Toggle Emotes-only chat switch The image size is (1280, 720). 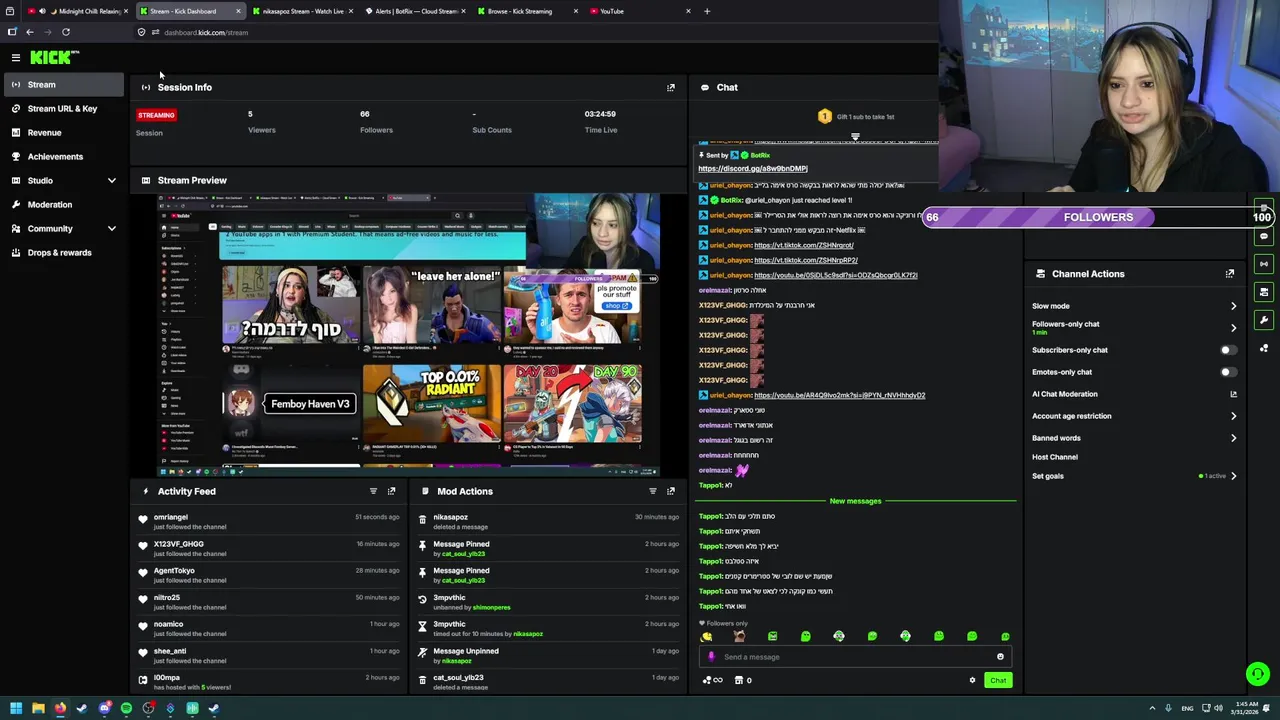click(1228, 372)
